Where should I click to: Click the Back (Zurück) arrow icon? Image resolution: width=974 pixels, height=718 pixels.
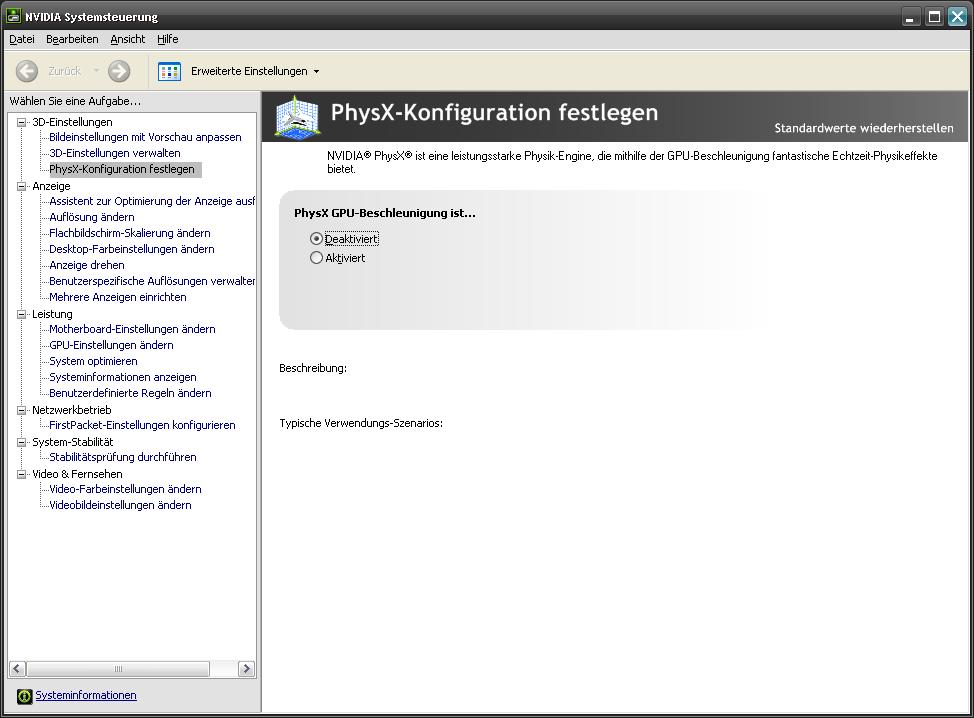[27, 71]
